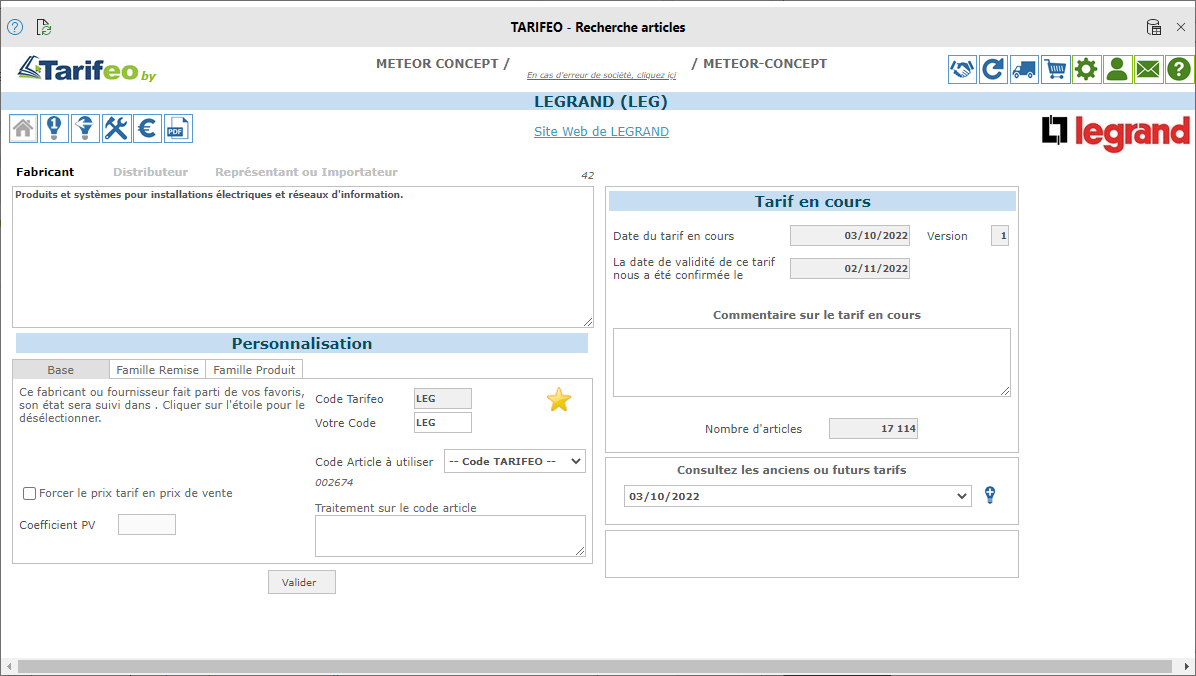Expand the anciens ou futurs tarifs date dropdown
This screenshot has height=676, width=1196.
coord(798,496)
